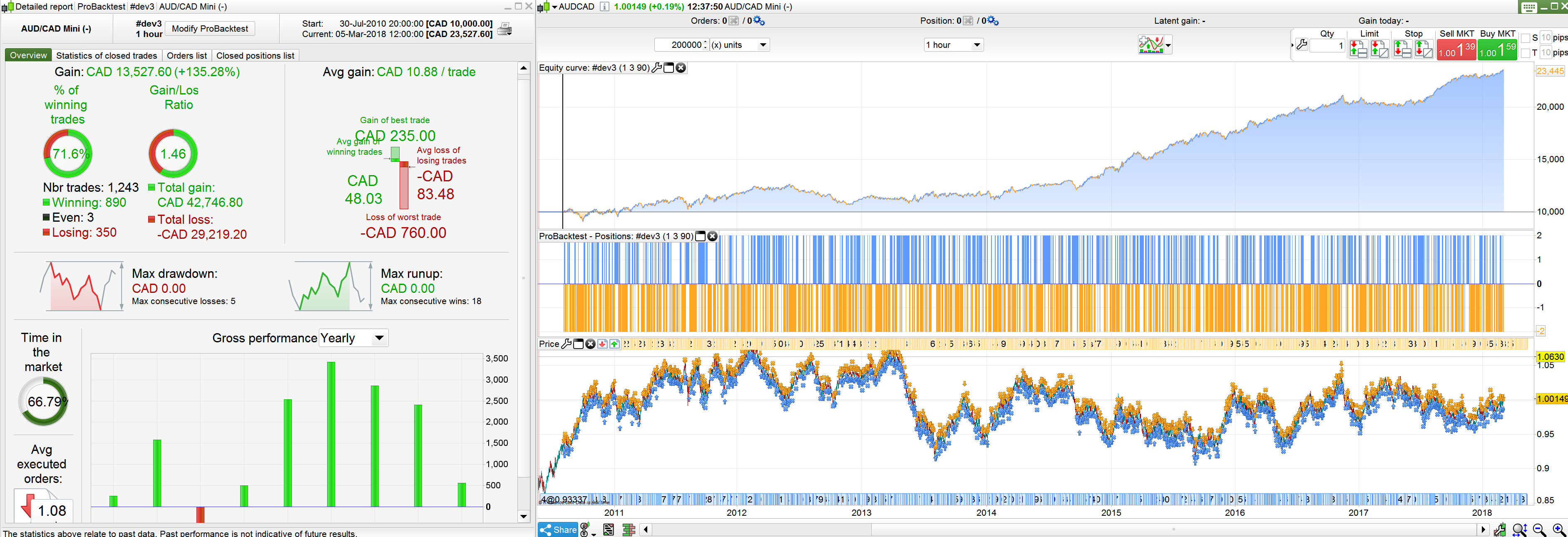Click the print report icon
The image size is (1568, 537).
[x=504, y=29]
